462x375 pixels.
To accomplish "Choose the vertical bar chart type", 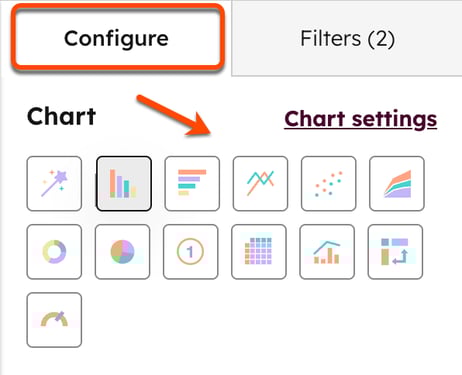I will tap(124, 184).
